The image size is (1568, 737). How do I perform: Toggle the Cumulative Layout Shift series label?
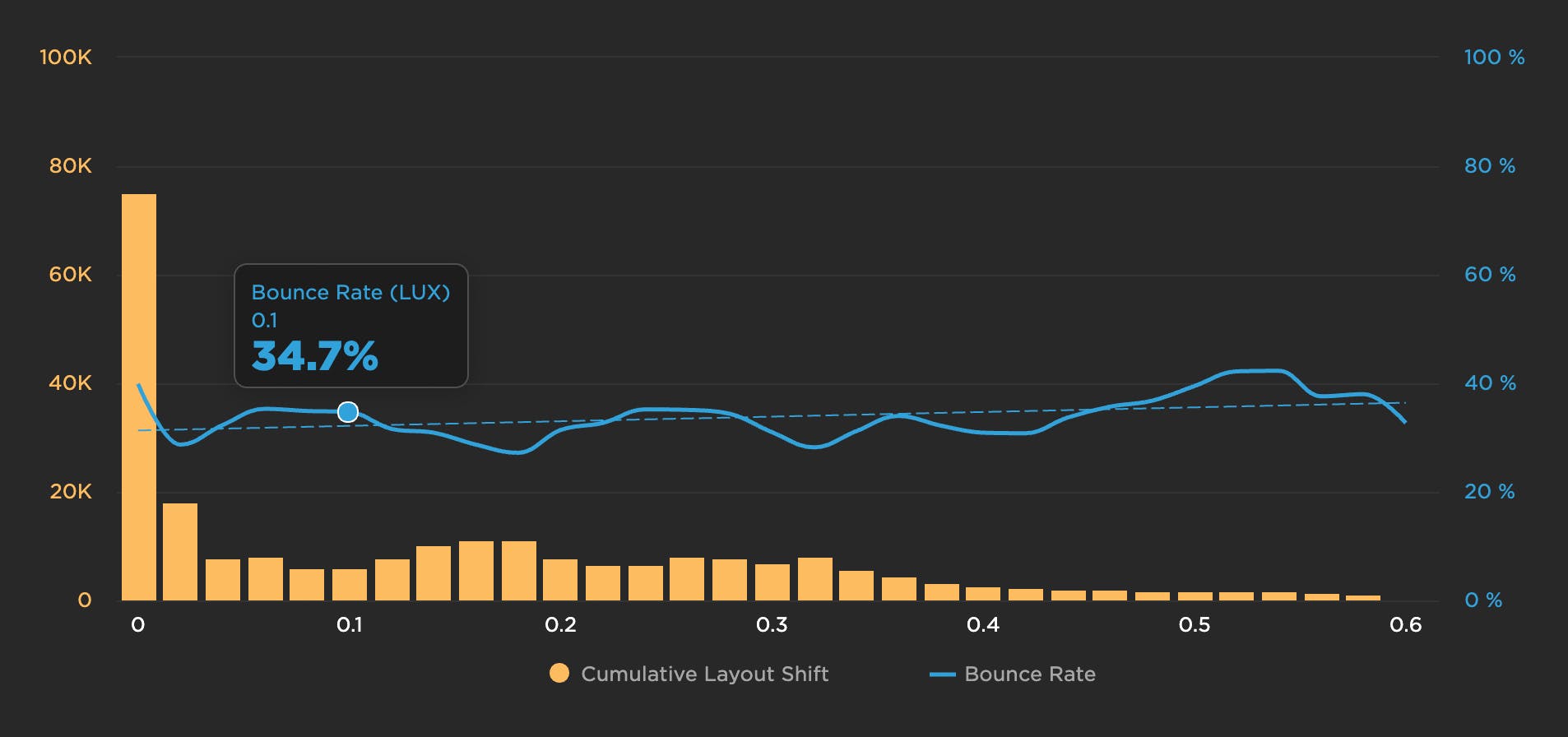[x=704, y=674]
